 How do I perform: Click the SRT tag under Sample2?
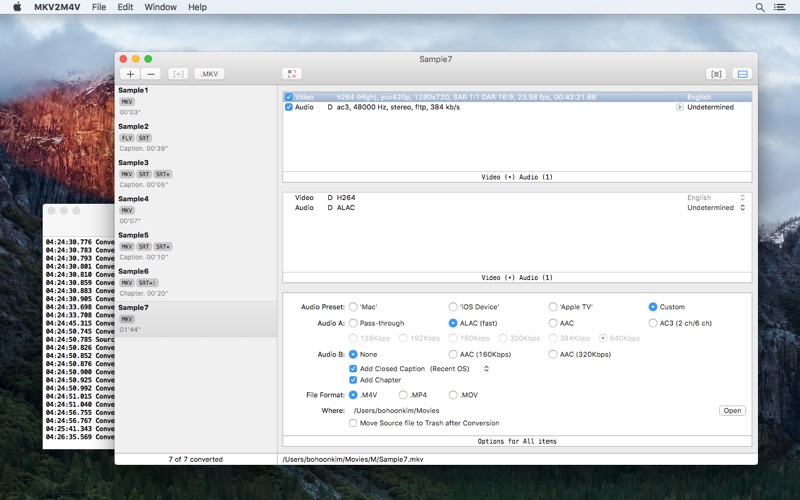point(144,138)
